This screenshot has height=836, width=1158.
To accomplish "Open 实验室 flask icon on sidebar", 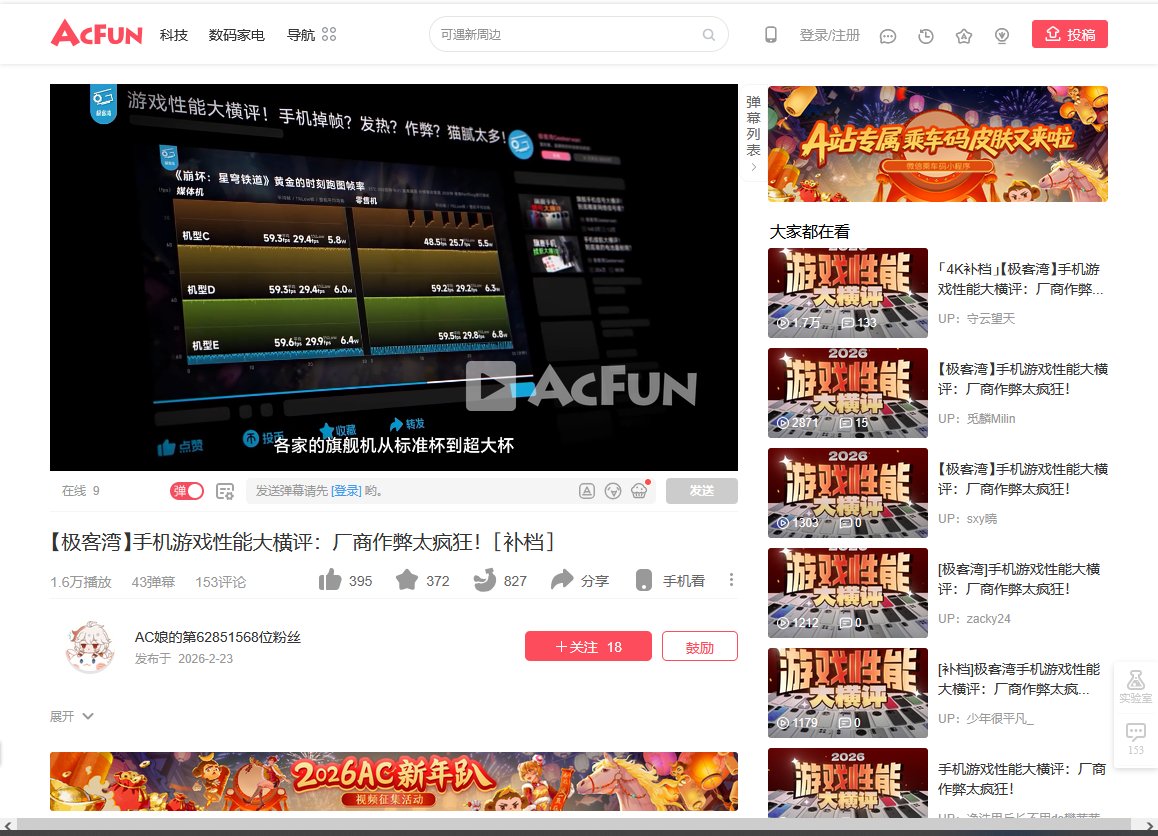I will coord(1135,686).
